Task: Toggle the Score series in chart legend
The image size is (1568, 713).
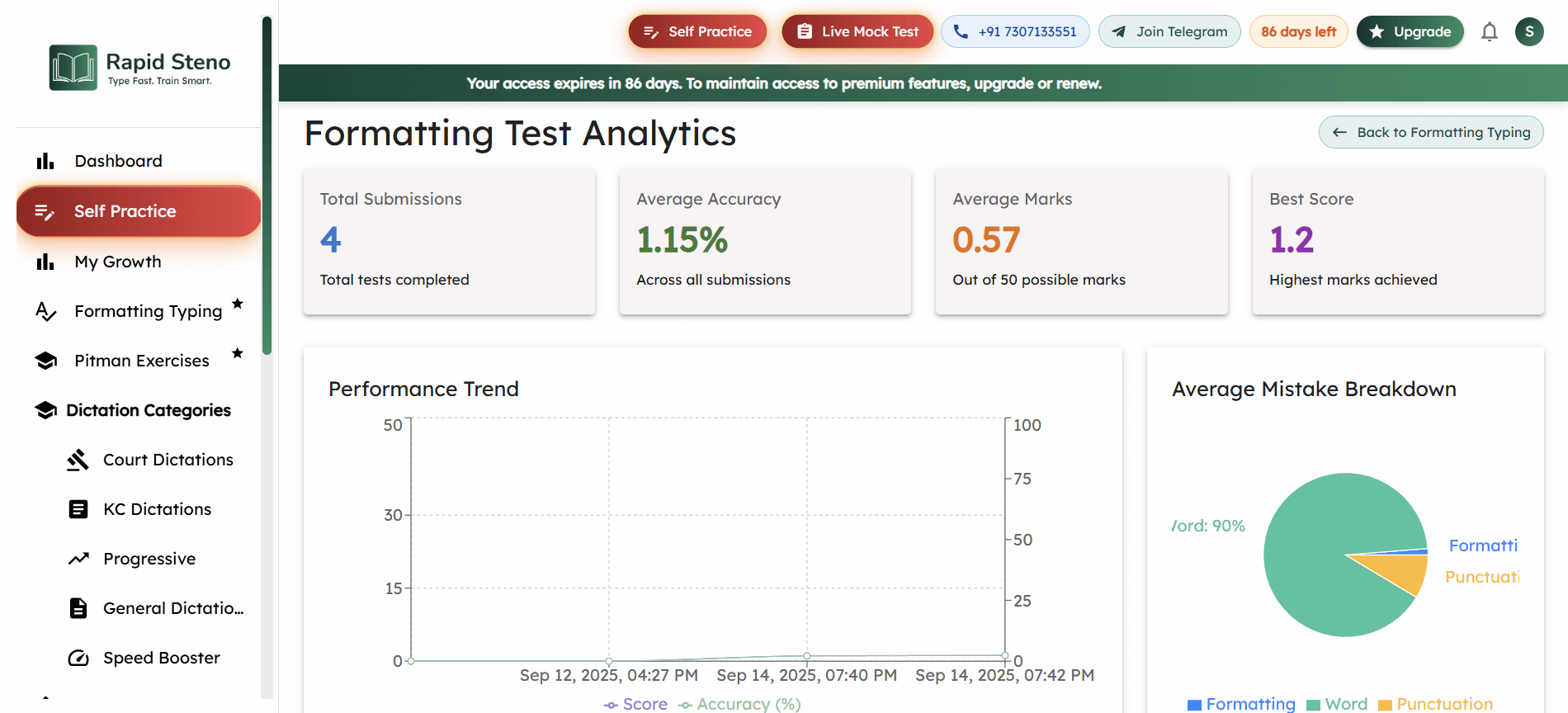Action: 635,704
